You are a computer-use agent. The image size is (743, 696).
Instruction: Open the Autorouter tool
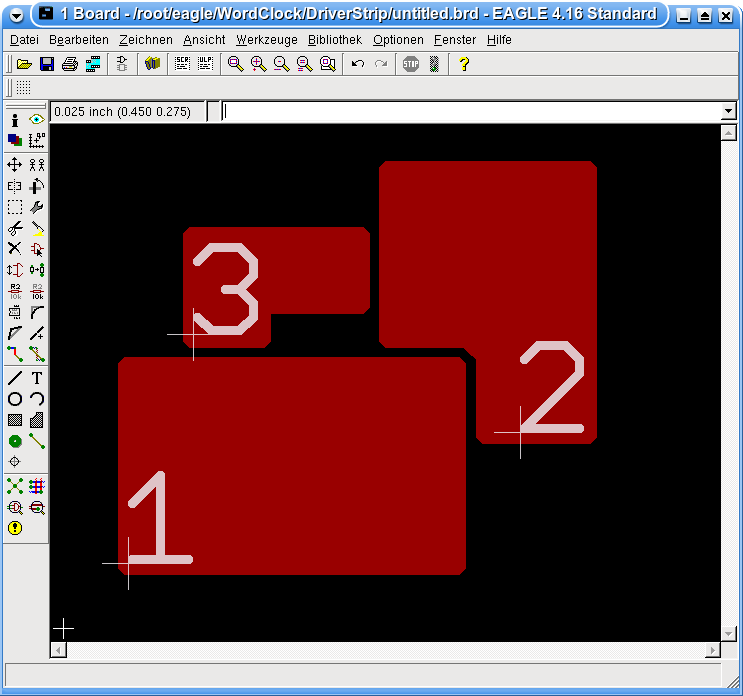36,486
